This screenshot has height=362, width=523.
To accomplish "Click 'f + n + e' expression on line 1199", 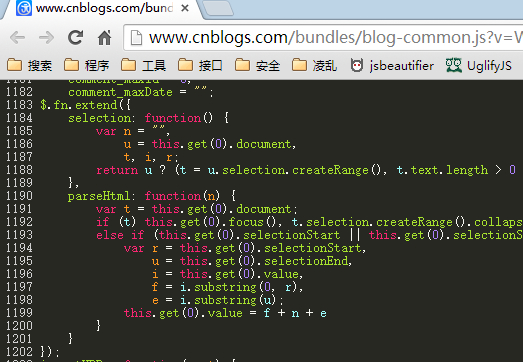I will point(295,313).
